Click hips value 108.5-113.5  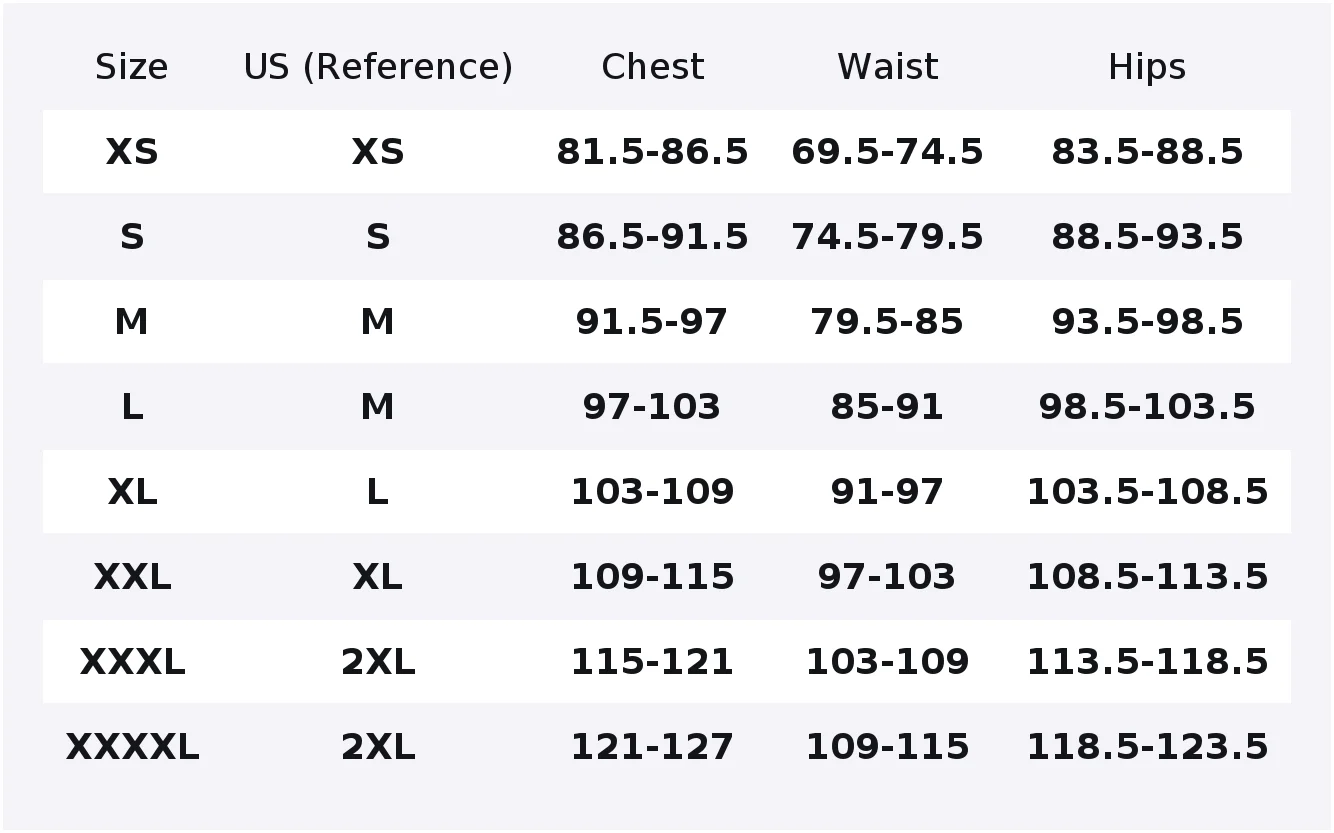(x=1147, y=577)
